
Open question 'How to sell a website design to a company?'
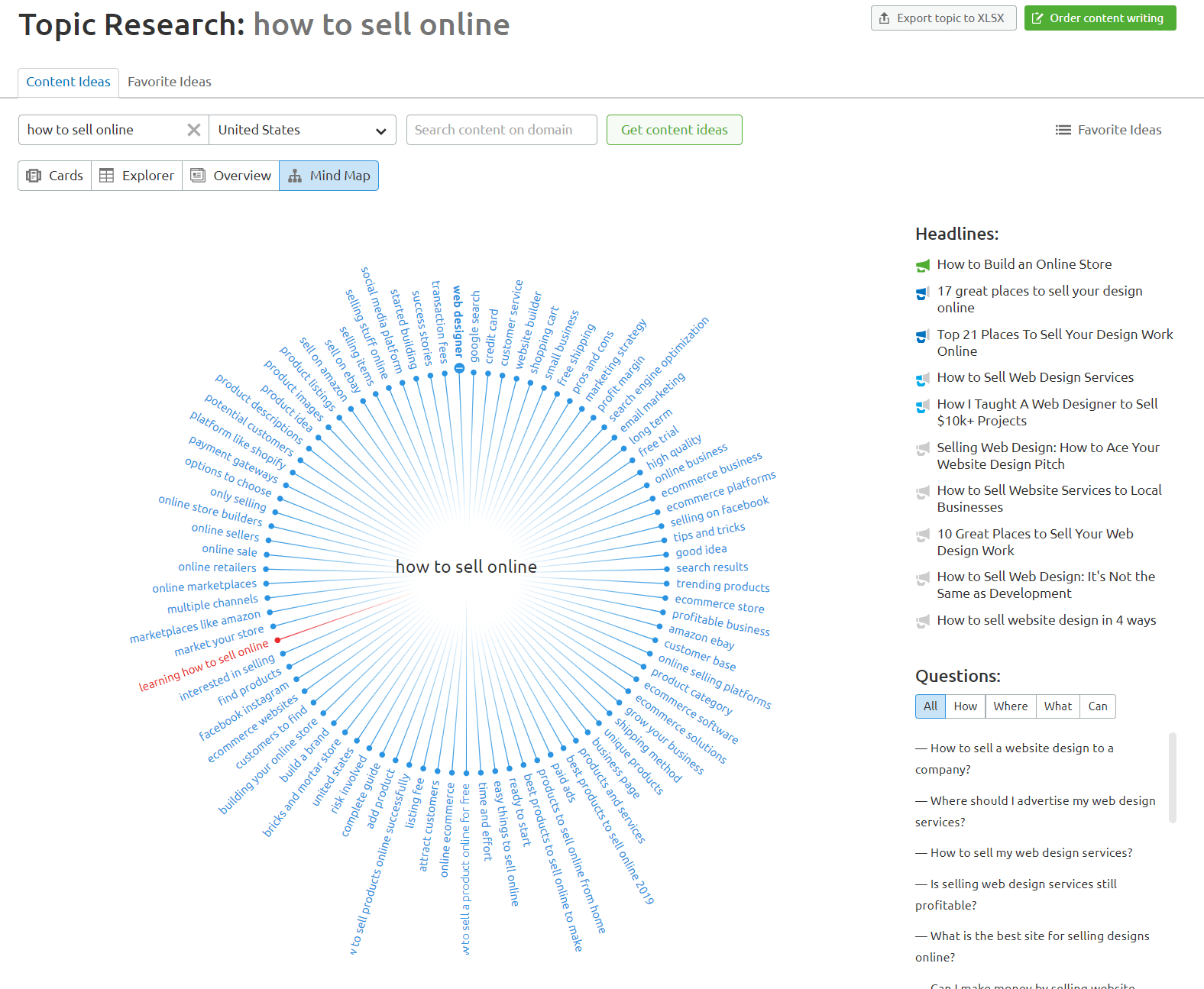[x=1015, y=758]
